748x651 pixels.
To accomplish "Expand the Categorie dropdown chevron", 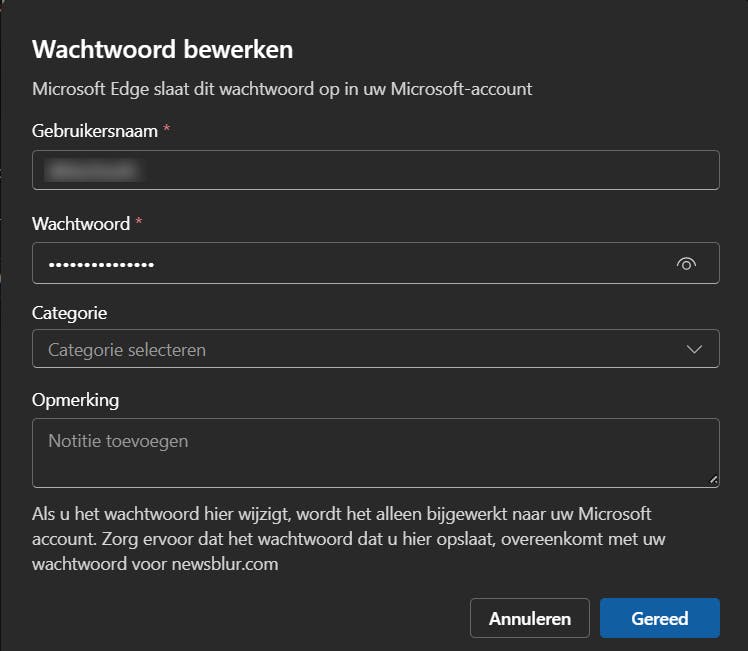I will tap(695, 350).
